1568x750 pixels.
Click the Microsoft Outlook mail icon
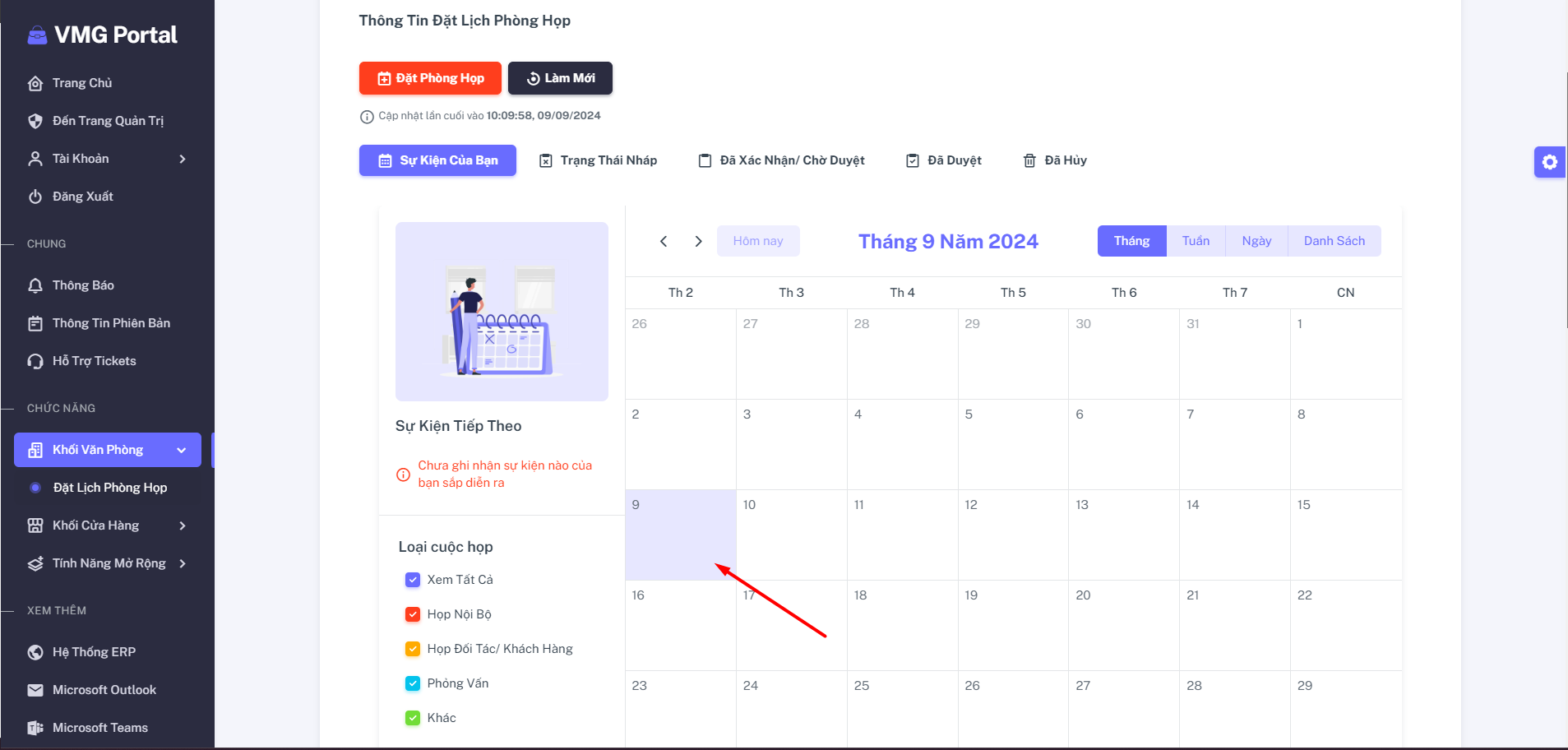35,690
